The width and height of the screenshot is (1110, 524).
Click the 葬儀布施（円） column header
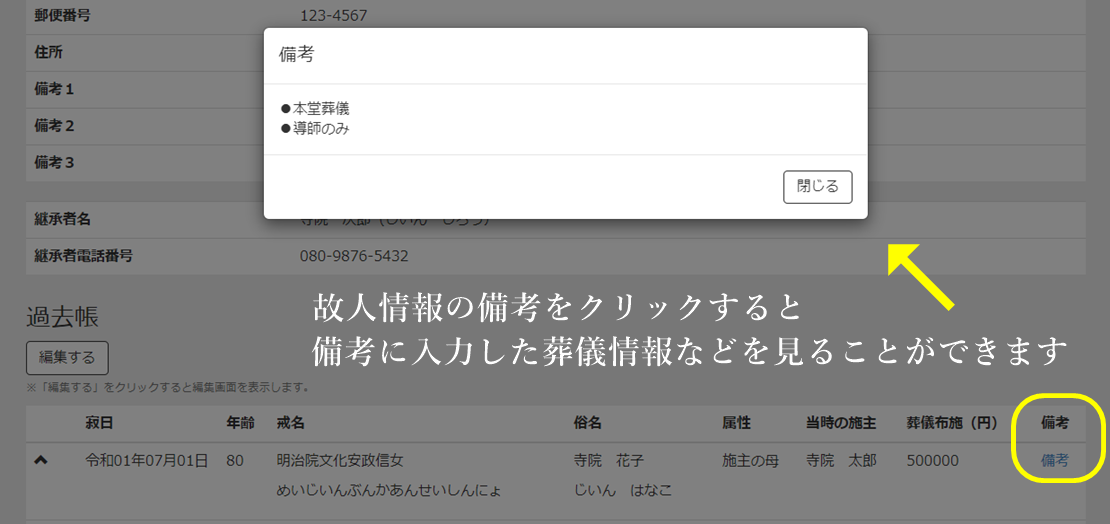click(952, 423)
